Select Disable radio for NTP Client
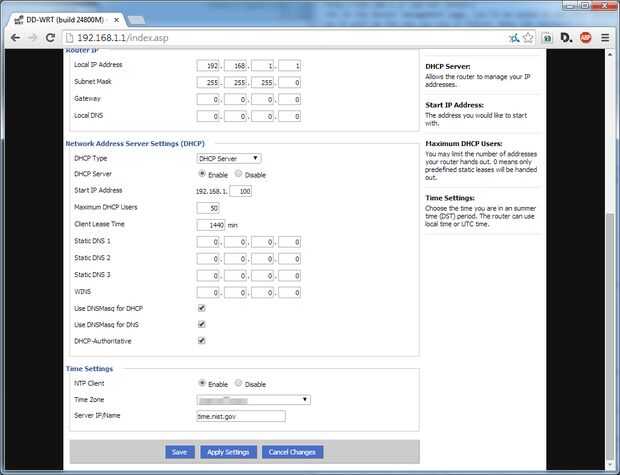Screen dimensions: 620x475 click(x=238, y=383)
